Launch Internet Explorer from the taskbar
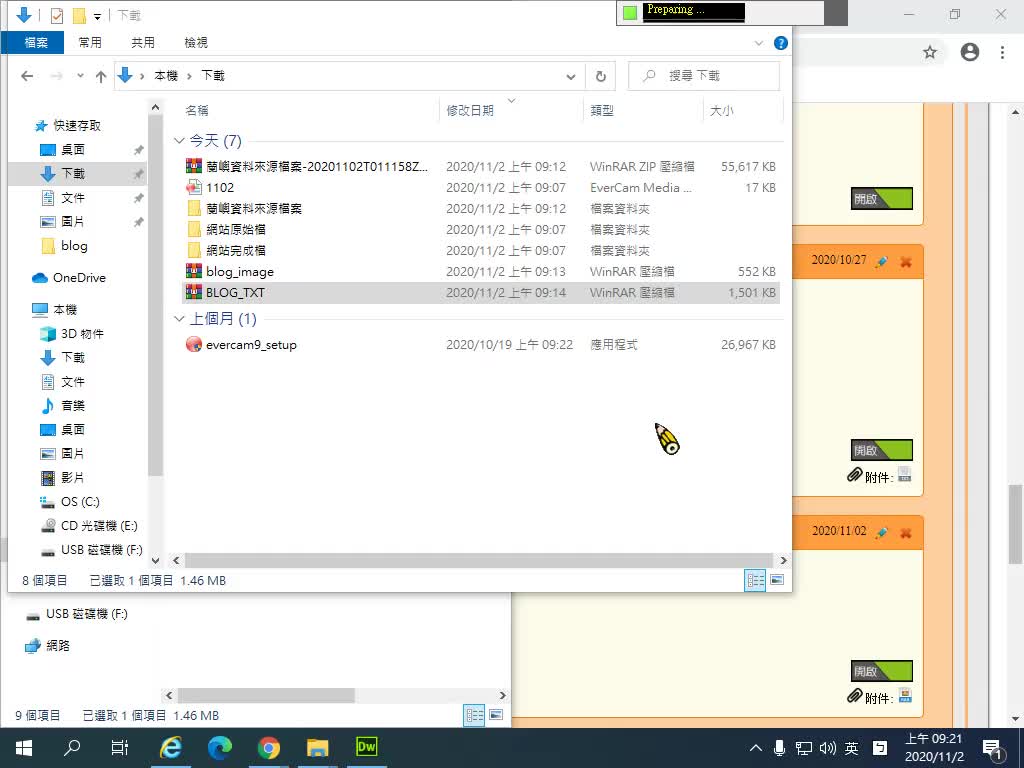This screenshot has width=1024, height=768. click(170, 748)
